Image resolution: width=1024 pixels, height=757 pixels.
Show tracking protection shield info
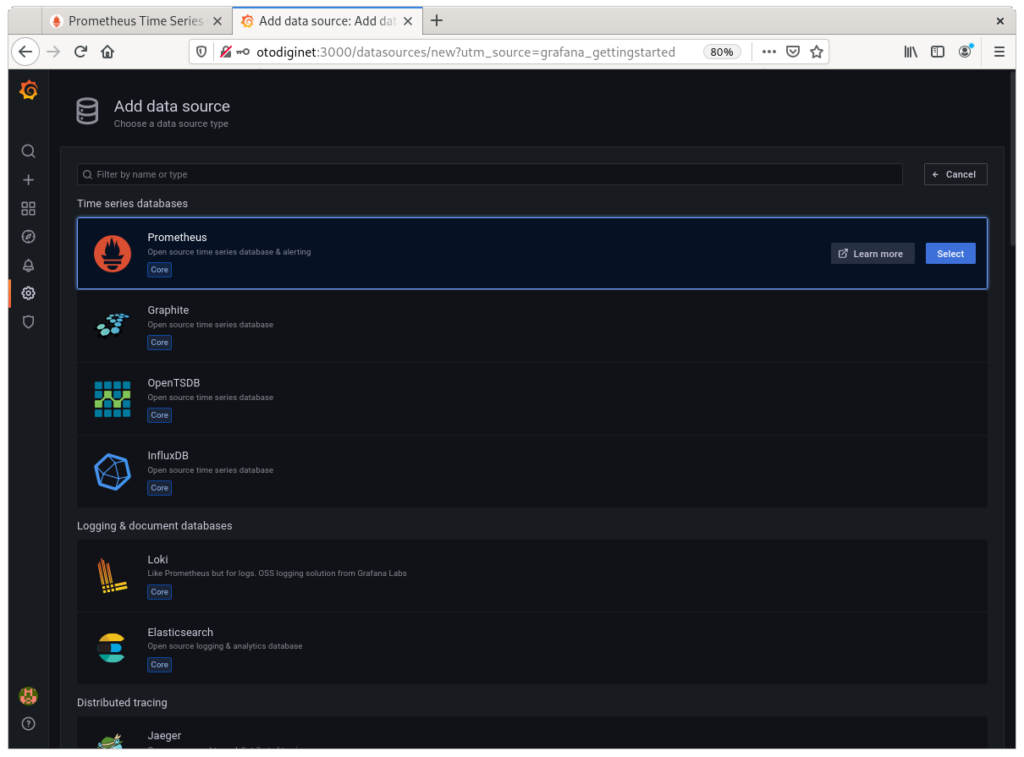[201, 52]
